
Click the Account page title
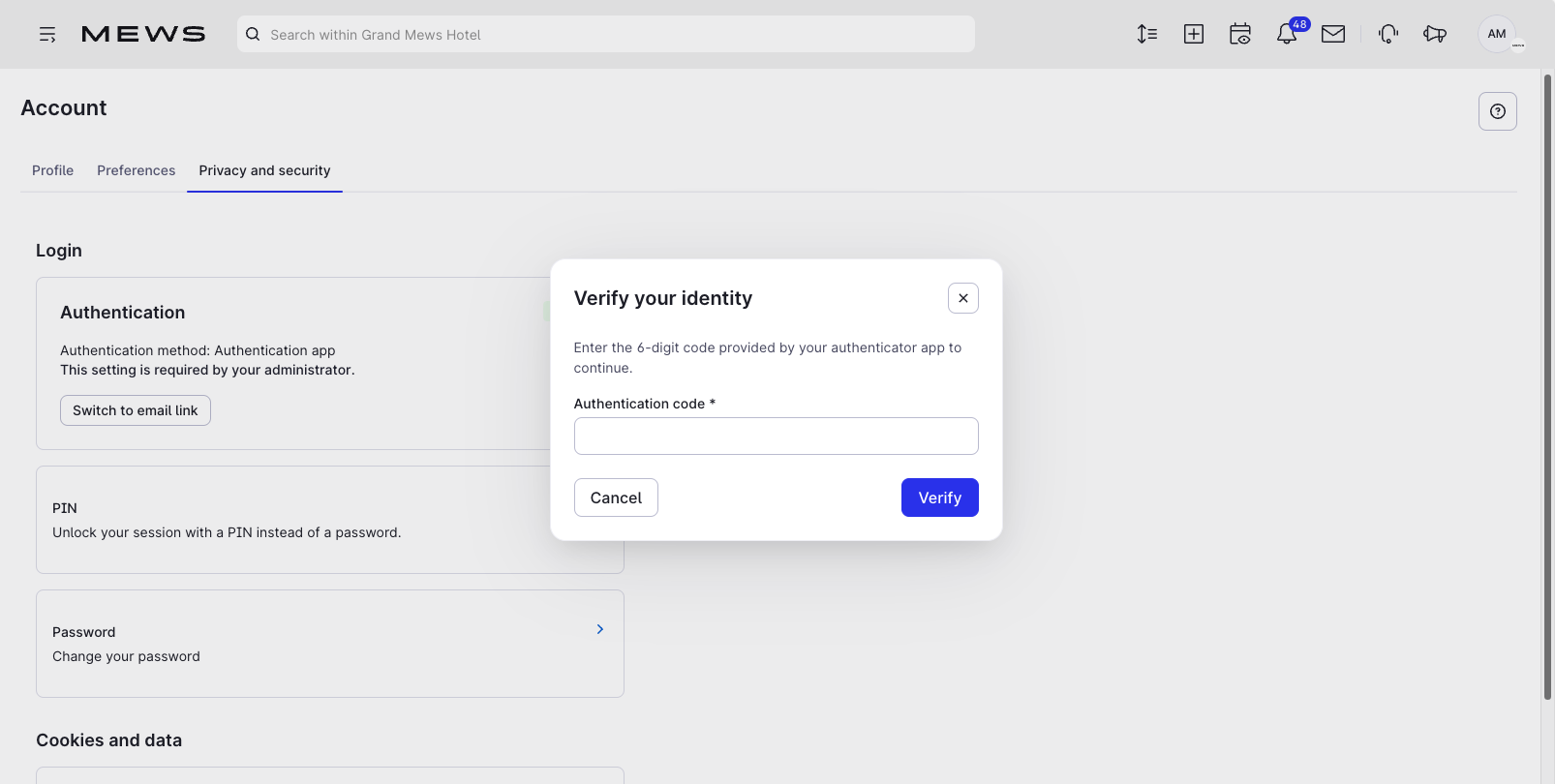click(x=64, y=108)
